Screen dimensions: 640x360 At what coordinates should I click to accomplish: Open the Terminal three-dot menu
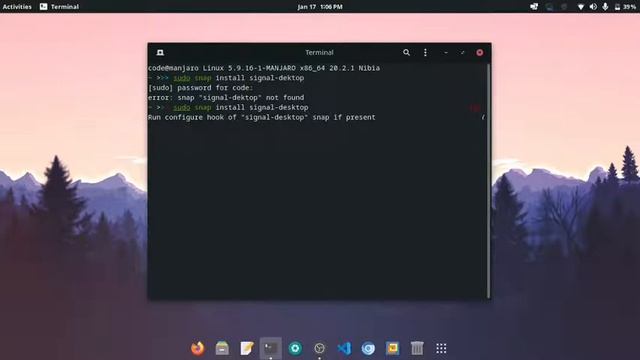coord(425,53)
